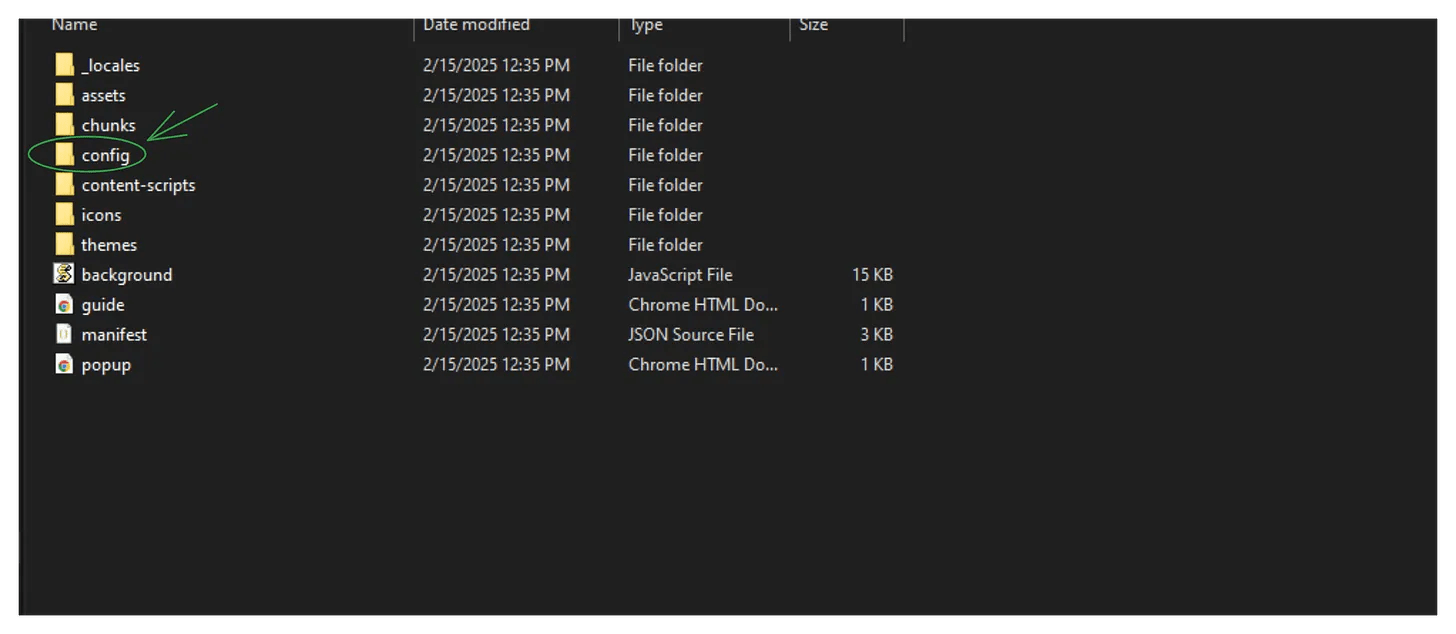Screen dimensions: 1456x634
Task: Select the manifest JSON file
Action: (x=113, y=334)
